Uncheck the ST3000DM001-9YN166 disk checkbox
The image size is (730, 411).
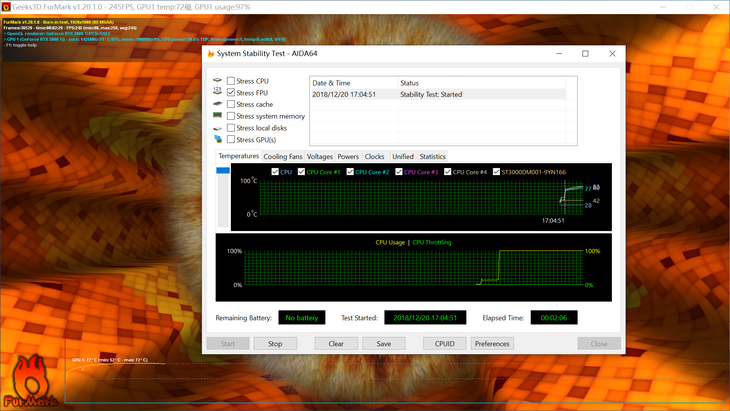coord(496,172)
